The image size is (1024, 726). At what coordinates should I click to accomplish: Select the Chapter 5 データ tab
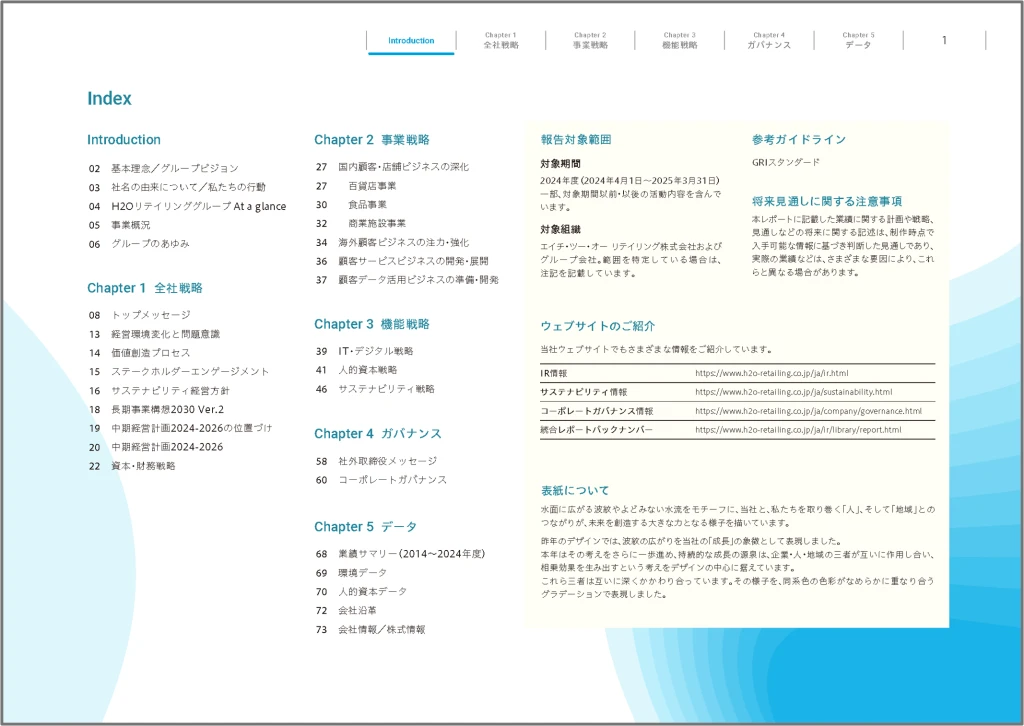[x=858, y=40]
